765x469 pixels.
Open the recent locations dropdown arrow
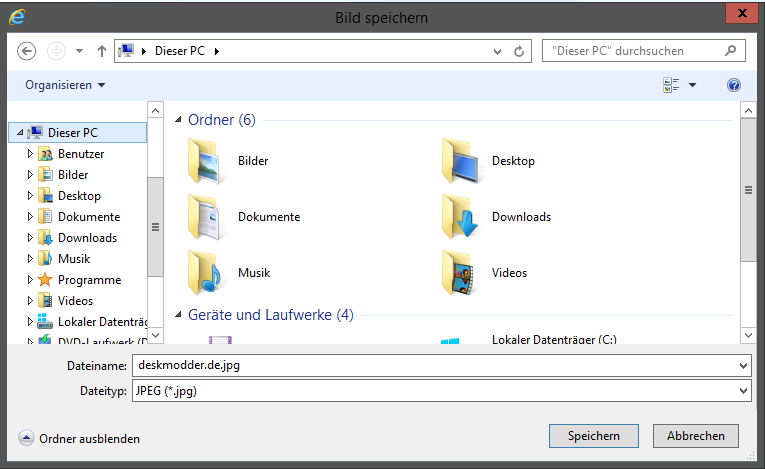[80, 51]
